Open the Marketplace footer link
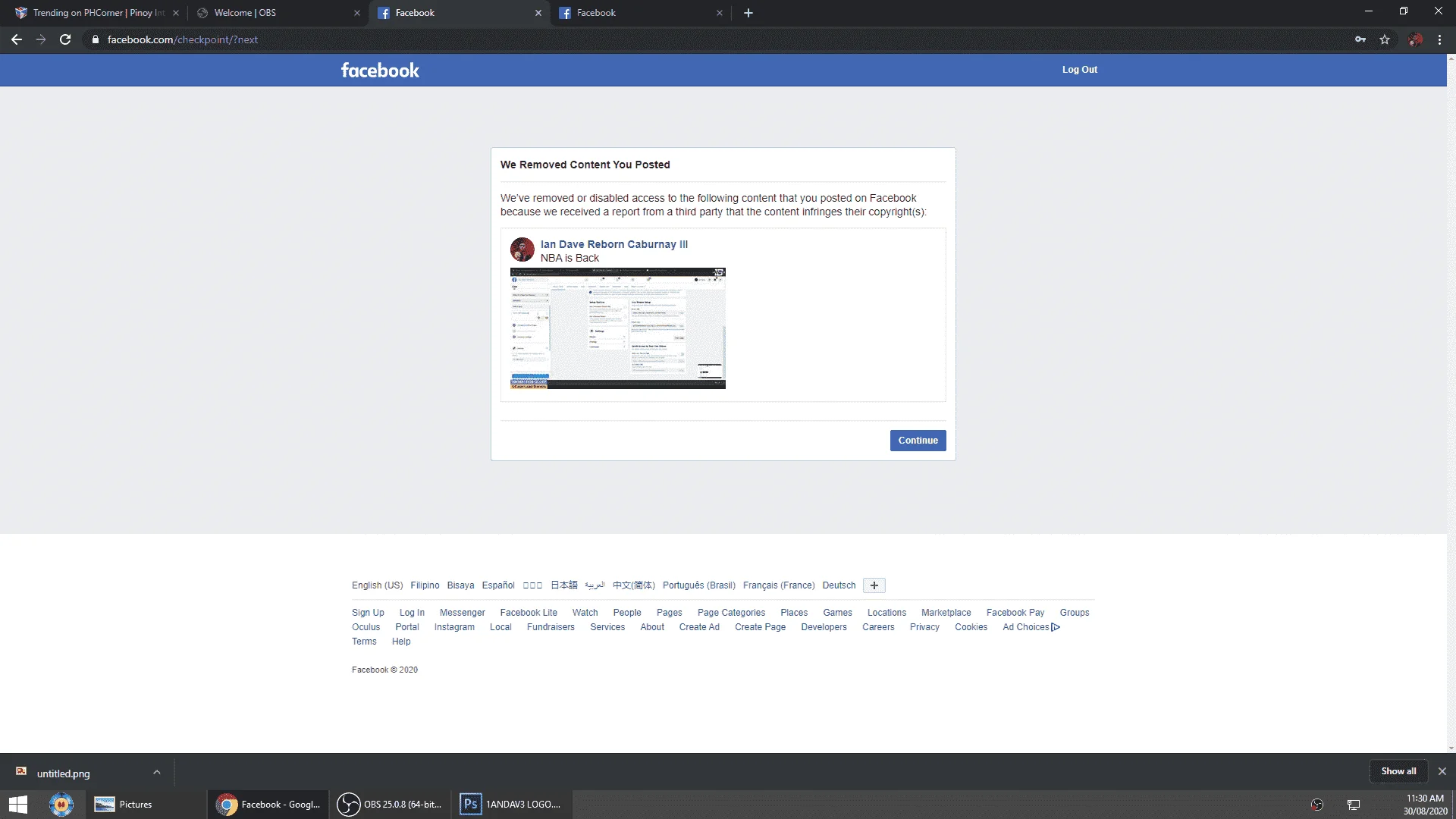 point(946,613)
